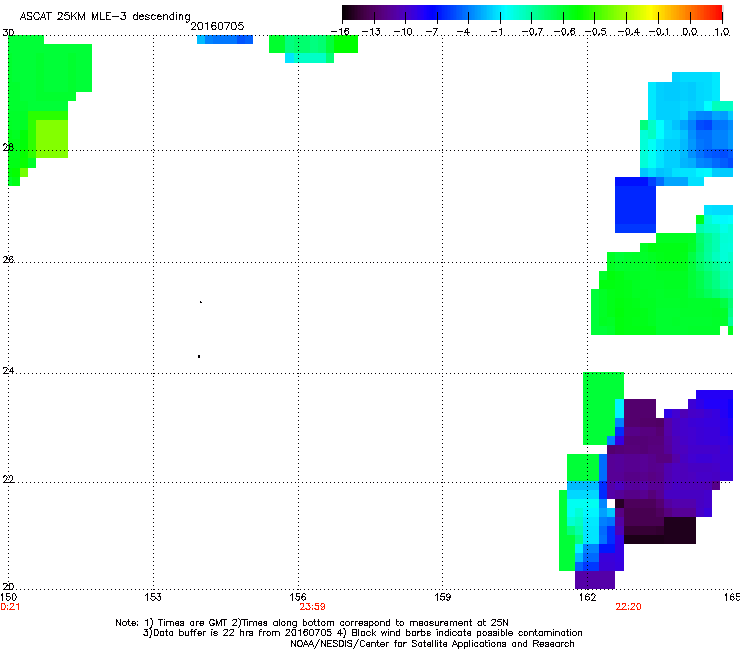Screen dimensions: 740x650
Task: Click the solid blue square patch near 27N 163E
Action: pyautogui.click(x=635, y=205)
